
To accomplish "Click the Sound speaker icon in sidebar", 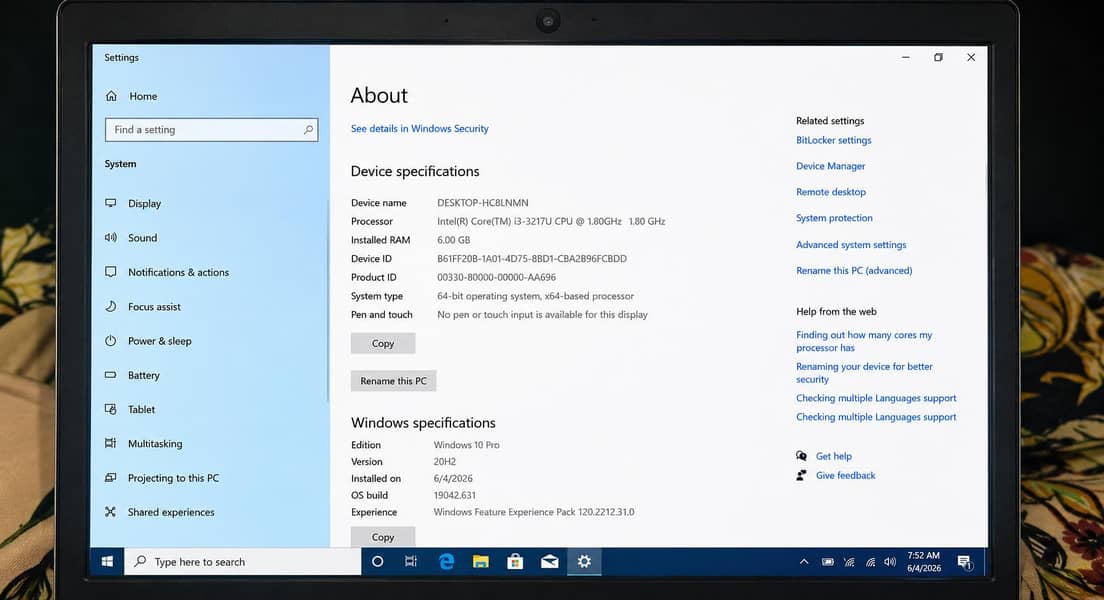I will click(111, 237).
